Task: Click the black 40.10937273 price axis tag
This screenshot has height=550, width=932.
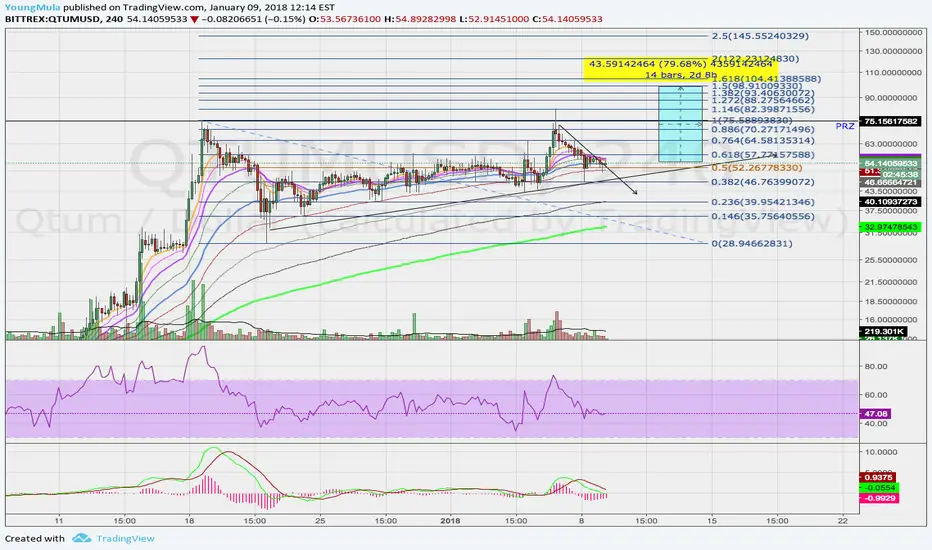Action: pyautogui.click(x=890, y=202)
